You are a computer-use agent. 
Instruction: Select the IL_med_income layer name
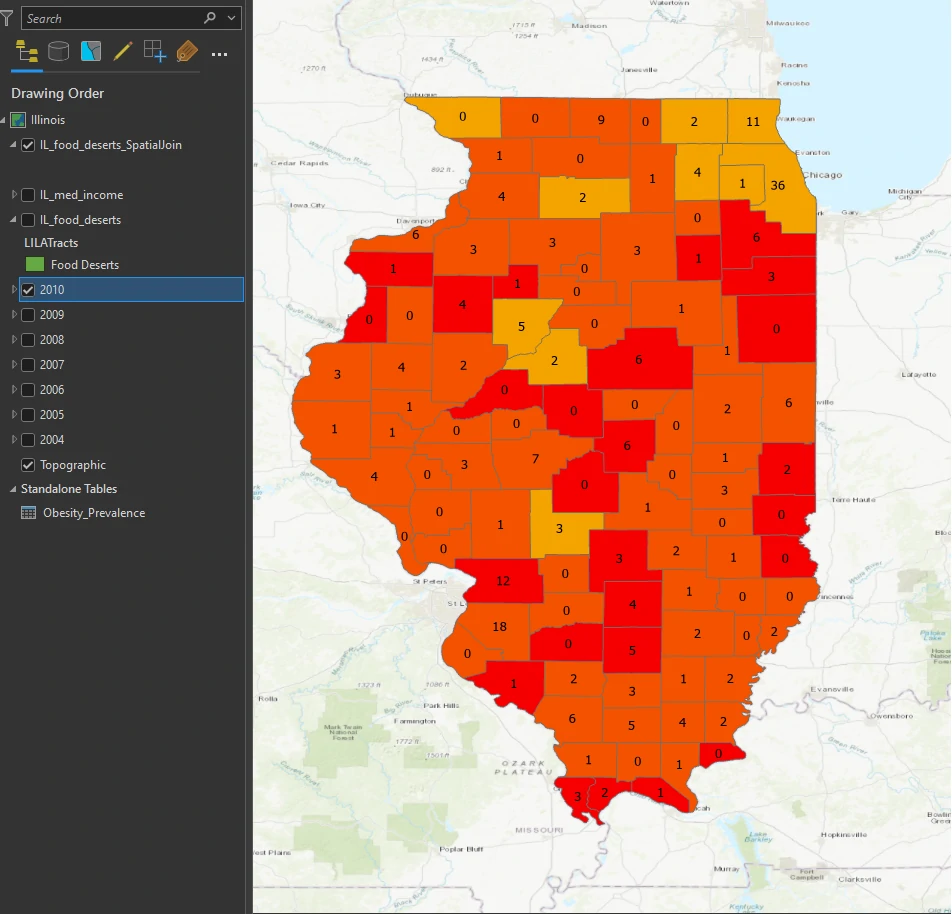click(x=81, y=195)
